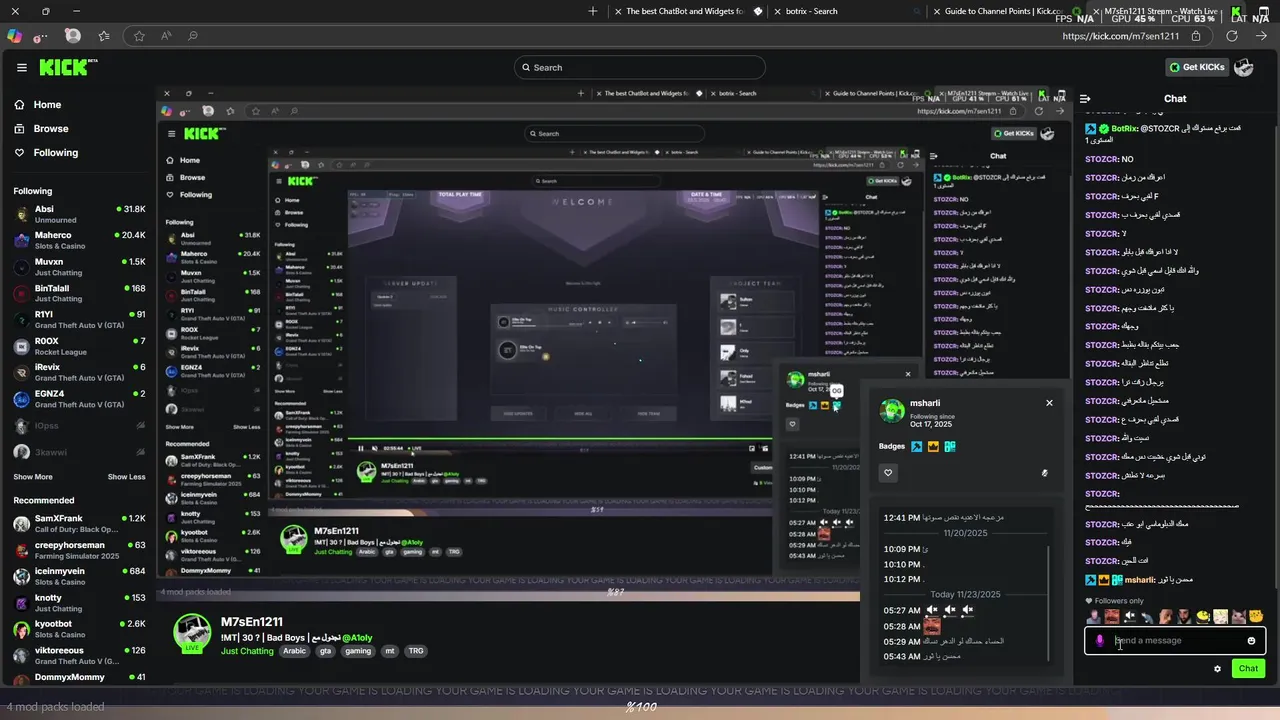Open ROOX Rocket League channel
1280x720 pixels.
tap(78, 346)
